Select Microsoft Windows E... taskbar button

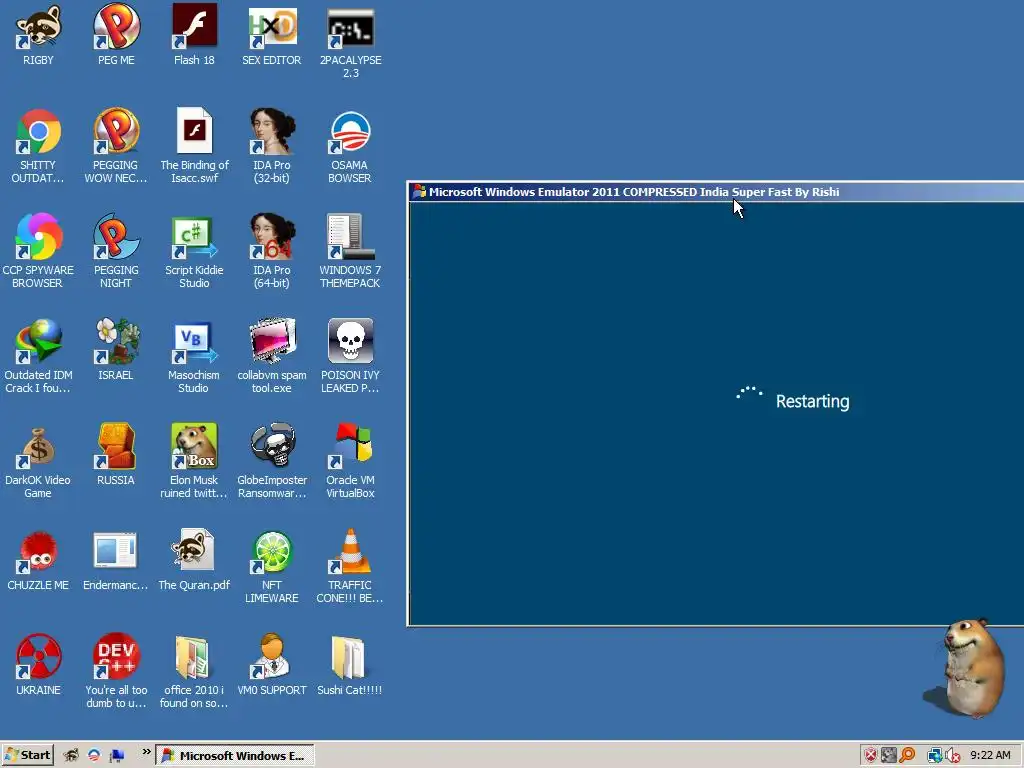235,756
